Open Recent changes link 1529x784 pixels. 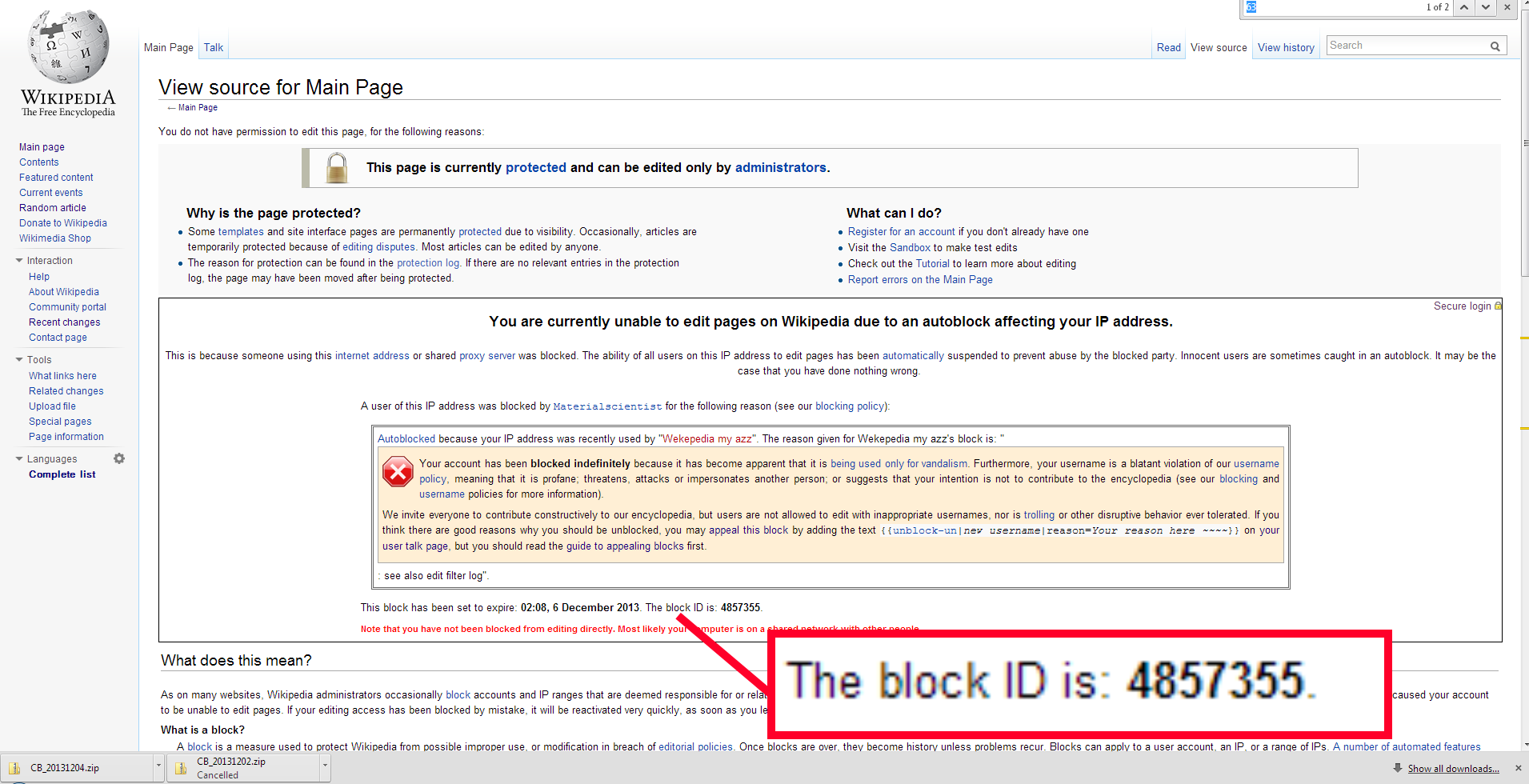coord(65,322)
